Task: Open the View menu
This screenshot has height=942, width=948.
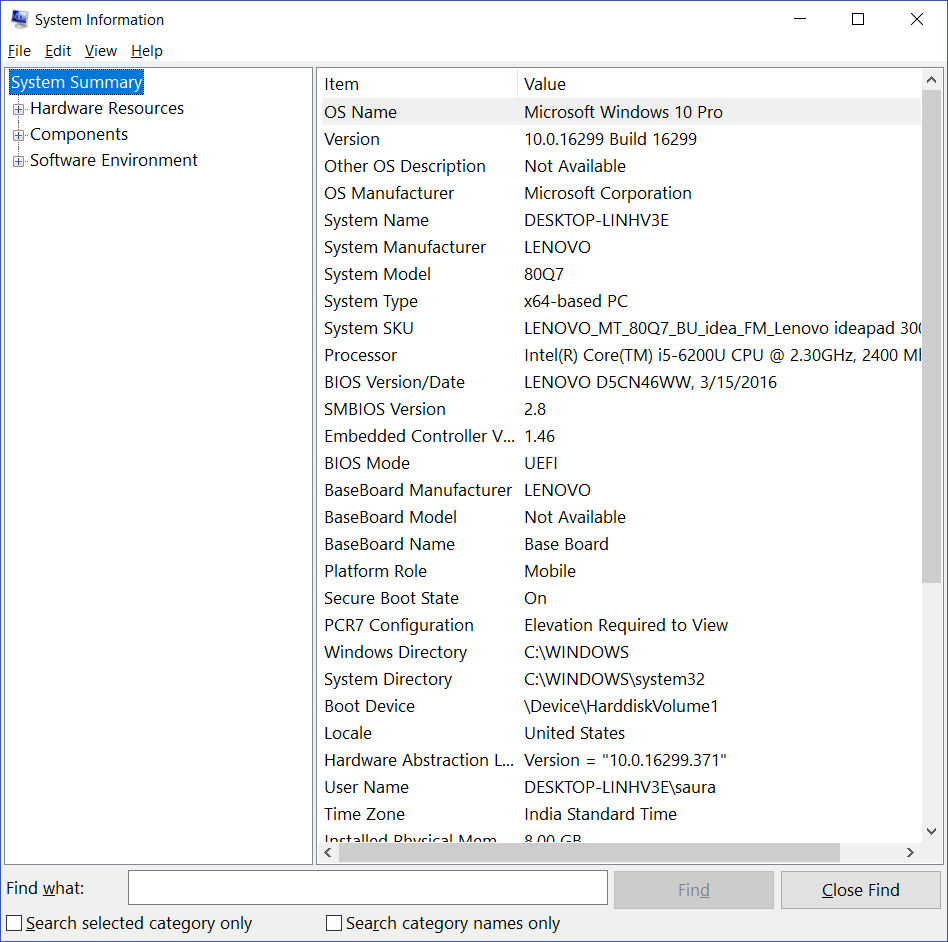Action: pyautogui.click(x=100, y=51)
